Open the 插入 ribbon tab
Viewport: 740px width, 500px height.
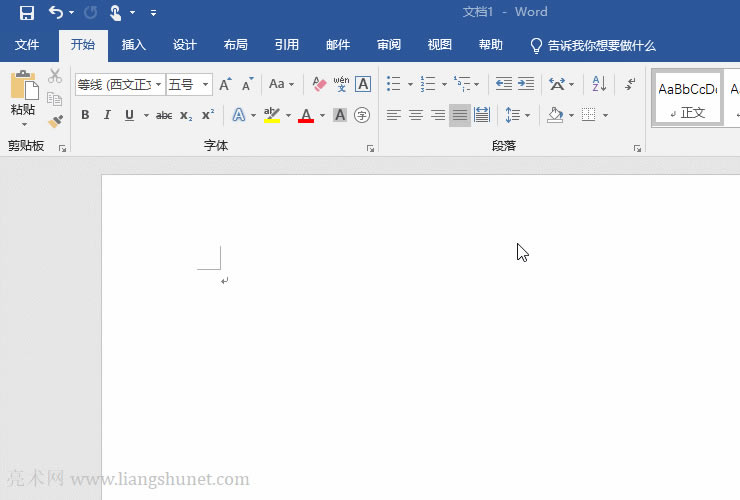pos(133,45)
